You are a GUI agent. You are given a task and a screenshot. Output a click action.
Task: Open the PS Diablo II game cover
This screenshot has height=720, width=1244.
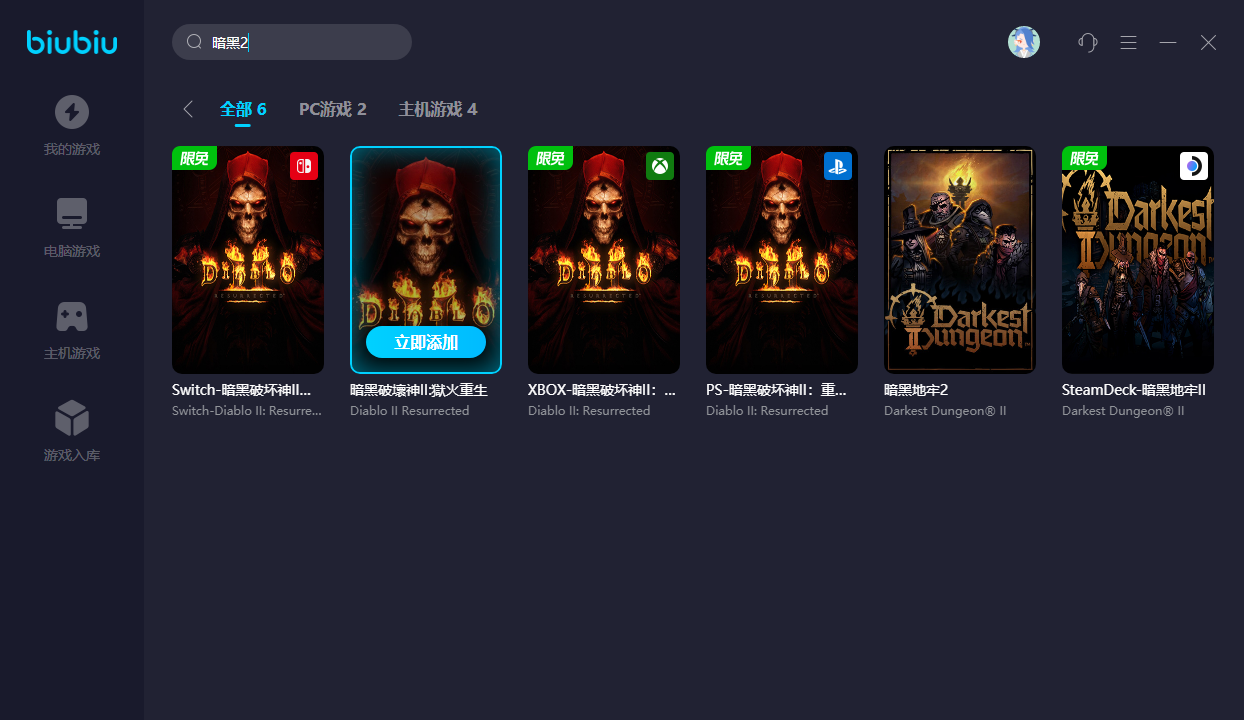click(x=782, y=260)
